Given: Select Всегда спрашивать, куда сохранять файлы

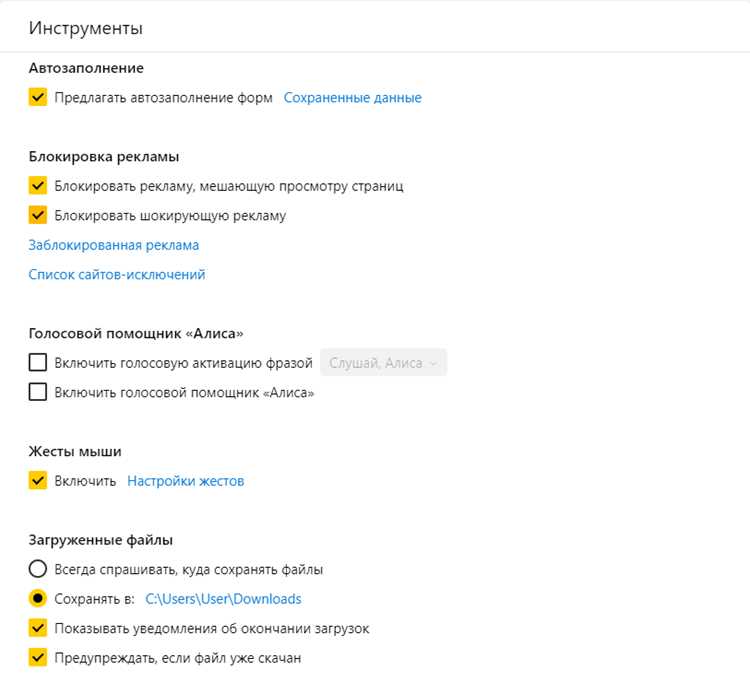Looking at the screenshot, I should [38, 569].
